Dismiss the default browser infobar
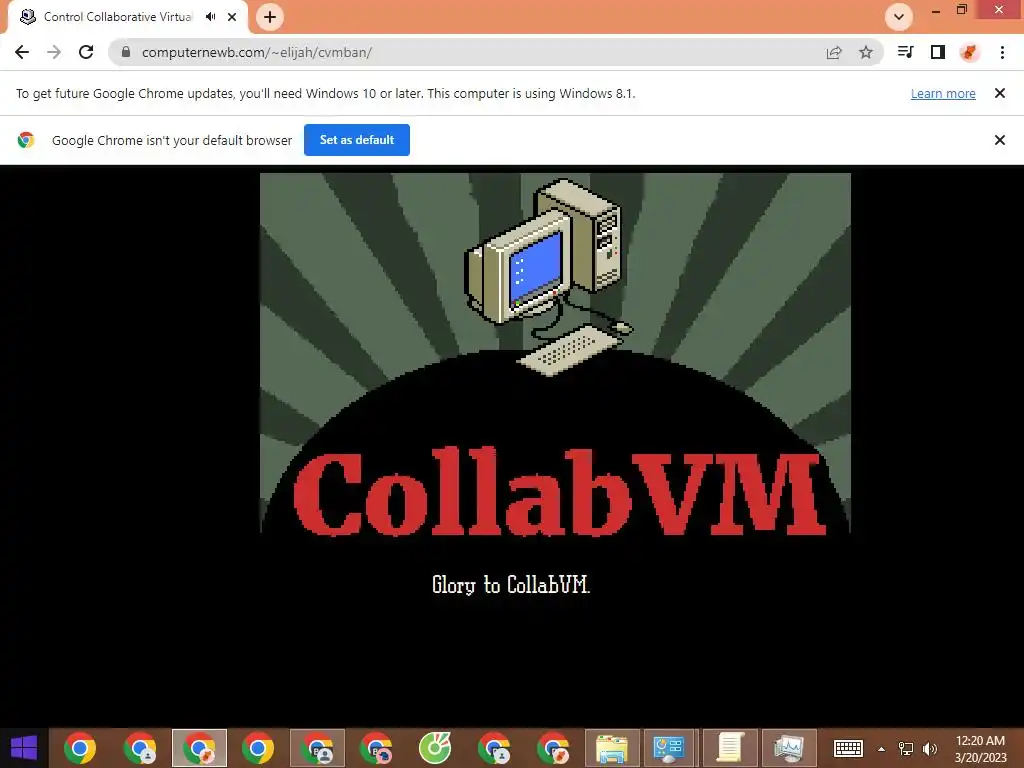This screenshot has width=1024, height=768. click(x=999, y=140)
